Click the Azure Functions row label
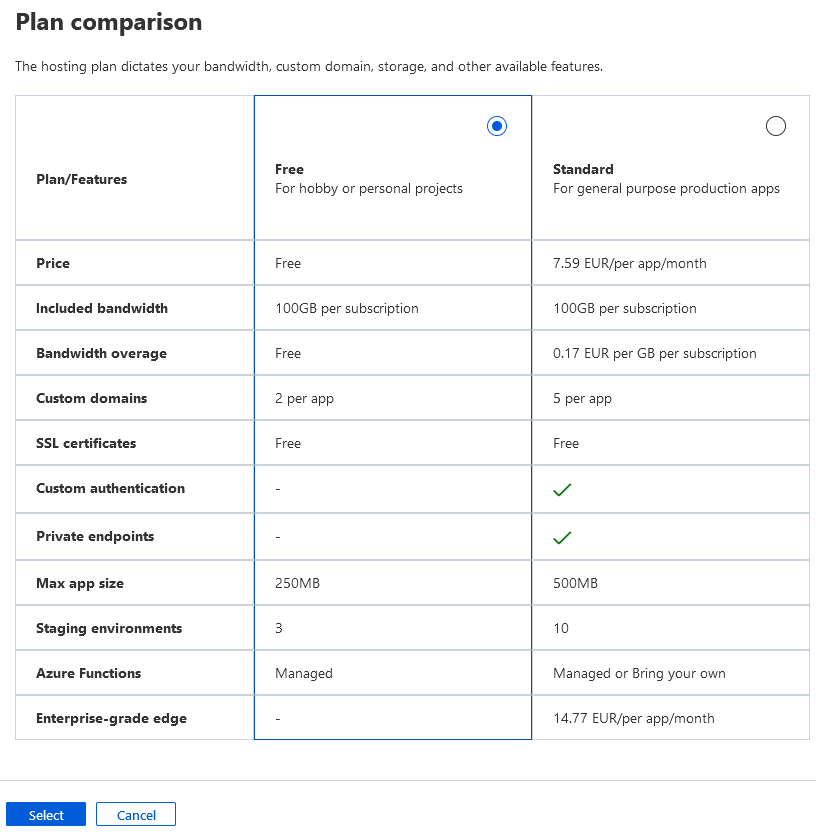Viewport: 816px width, 832px height. [88, 674]
